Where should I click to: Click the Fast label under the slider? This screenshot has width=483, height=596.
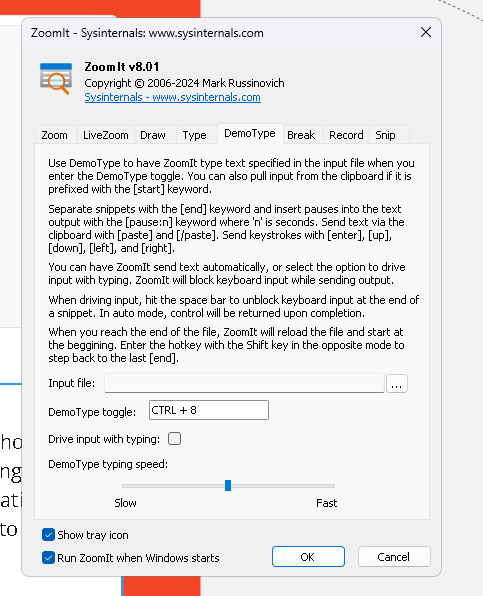pyautogui.click(x=326, y=503)
